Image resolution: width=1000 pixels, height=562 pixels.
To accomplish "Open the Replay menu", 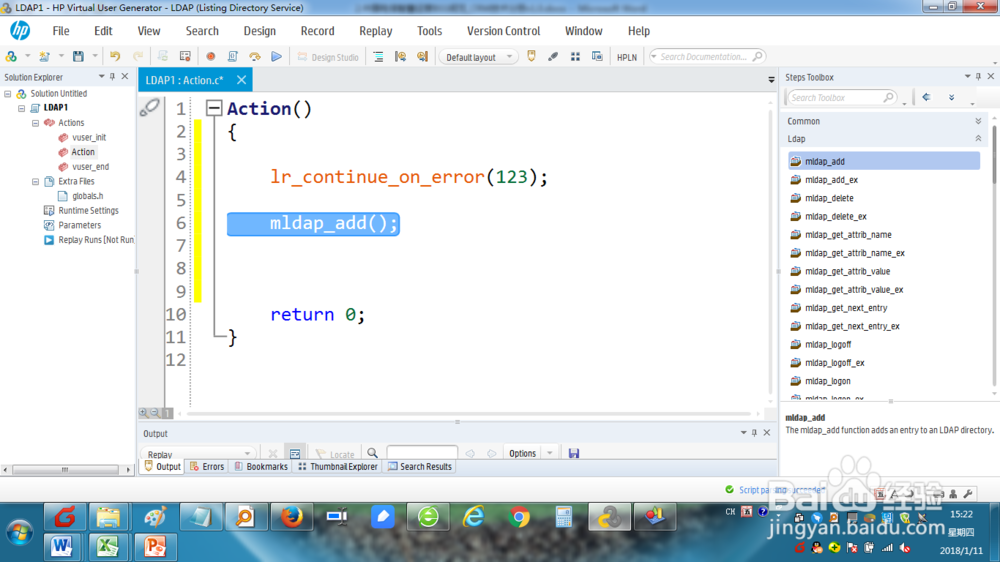I will point(376,31).
